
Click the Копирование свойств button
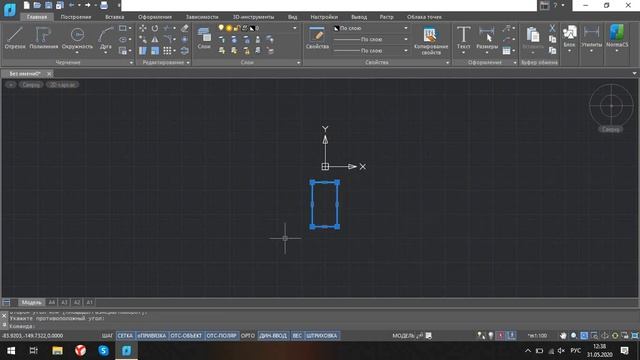click(x=431, y=41)
